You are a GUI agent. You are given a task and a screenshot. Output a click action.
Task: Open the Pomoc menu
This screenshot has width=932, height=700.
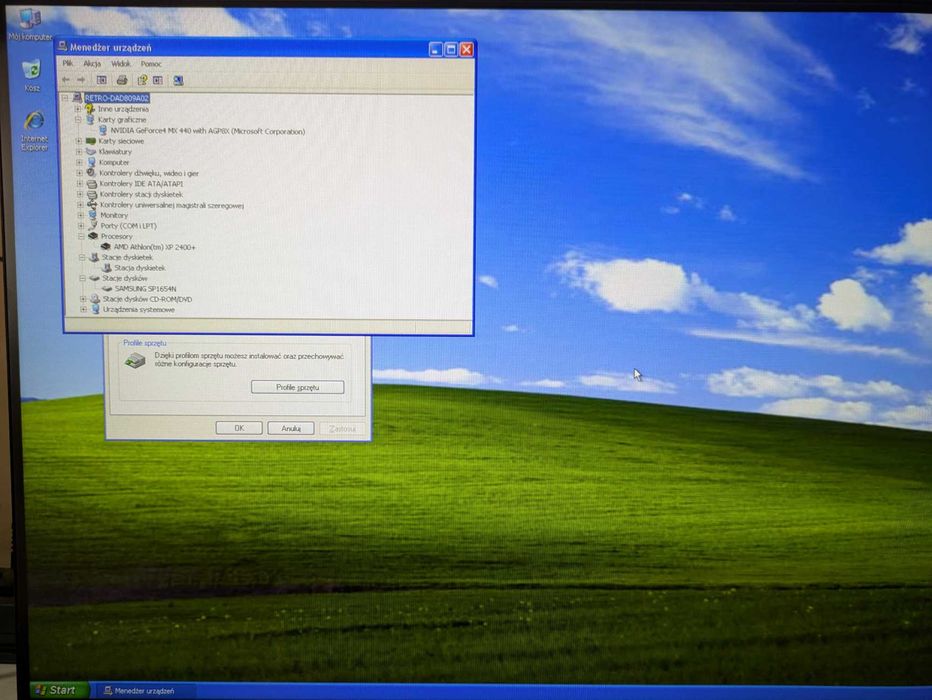click(151, 64)
